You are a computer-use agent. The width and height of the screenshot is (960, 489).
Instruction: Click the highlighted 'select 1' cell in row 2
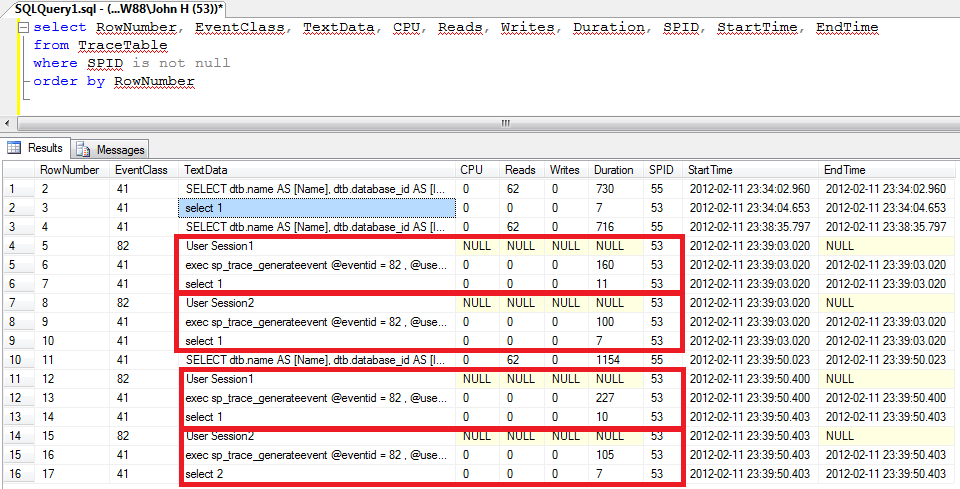pyautogui.click(x=316, y=208)
